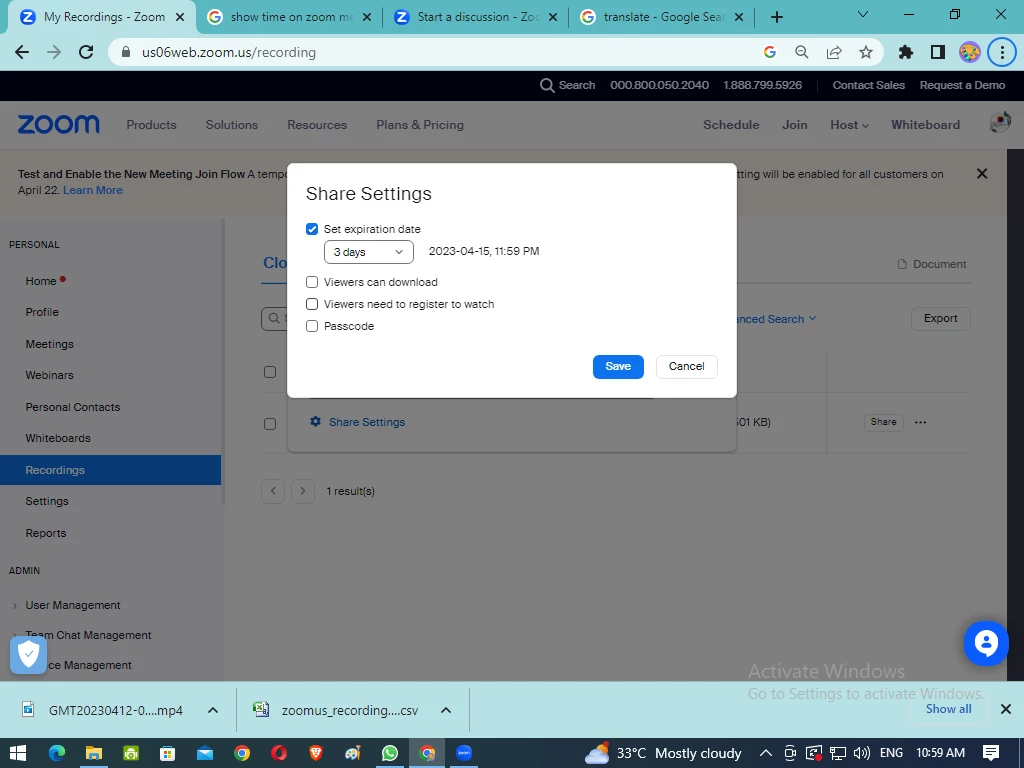Open the Products menu
This screenshot has height=768, width=1024.
[x=152, y=125]
